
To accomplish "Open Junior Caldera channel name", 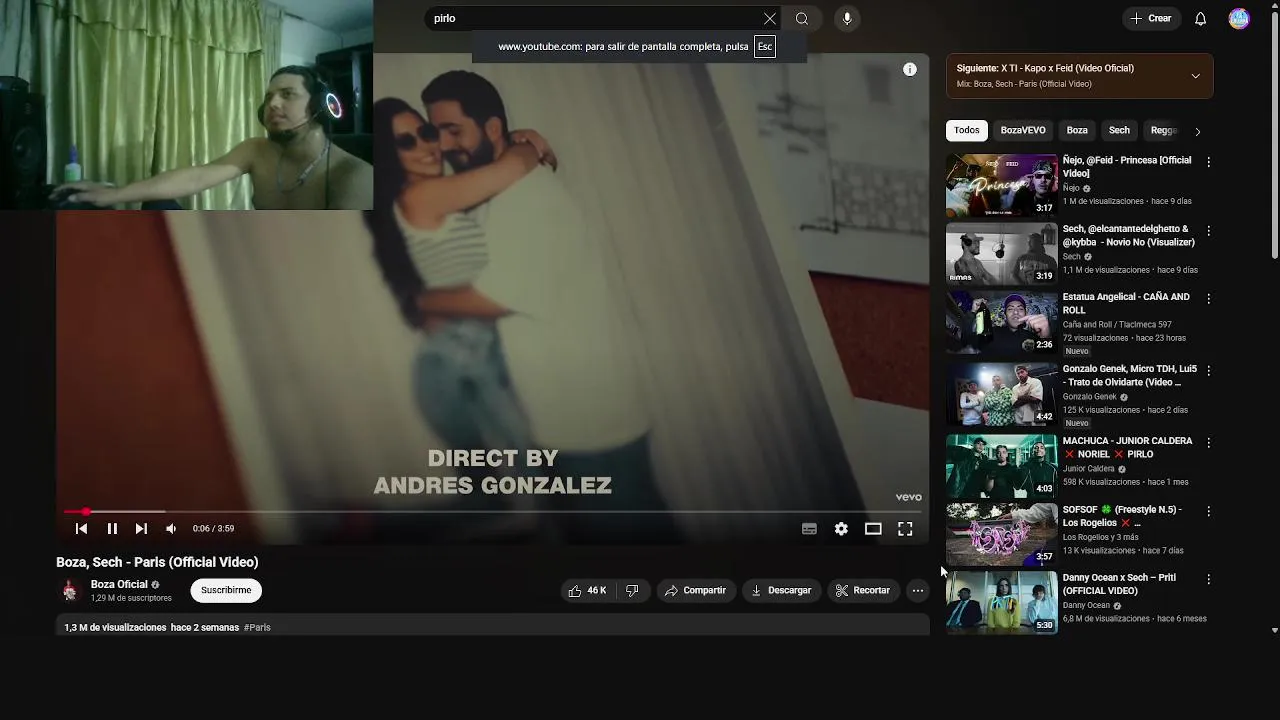I will (x=1088, y=469).
